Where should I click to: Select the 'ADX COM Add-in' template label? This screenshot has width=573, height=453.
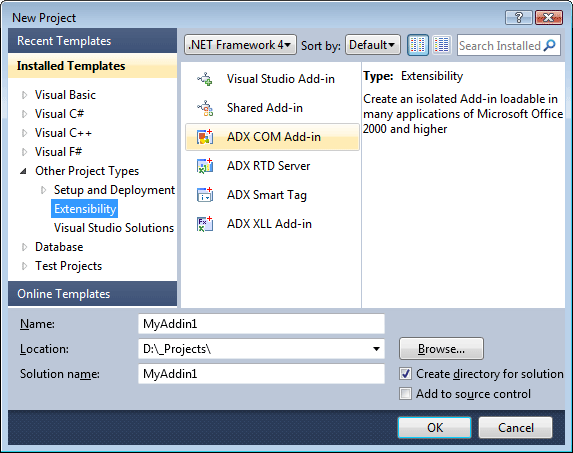point(274,137)
